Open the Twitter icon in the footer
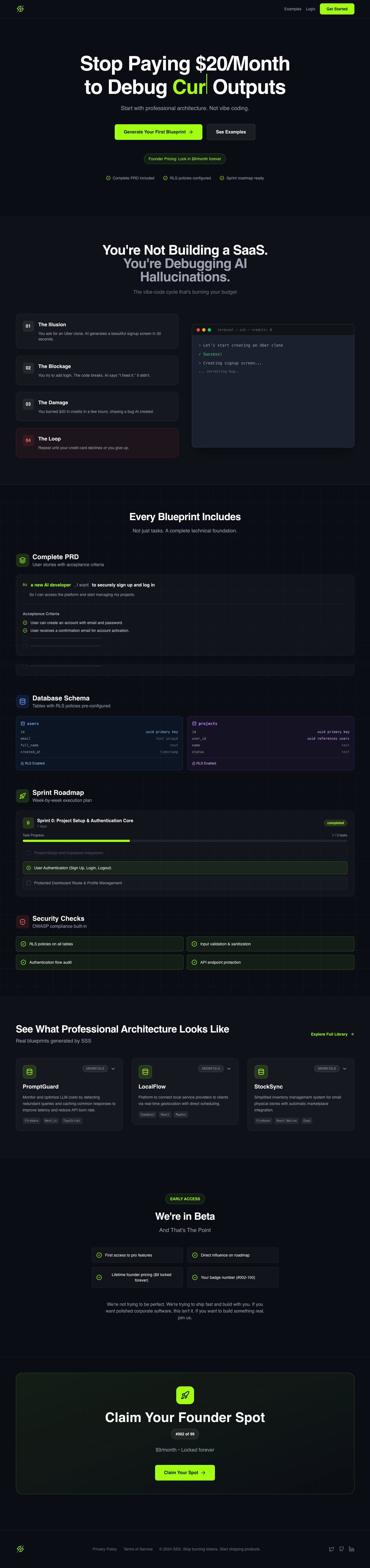370x1568 pixels. tap(331, 1549)
